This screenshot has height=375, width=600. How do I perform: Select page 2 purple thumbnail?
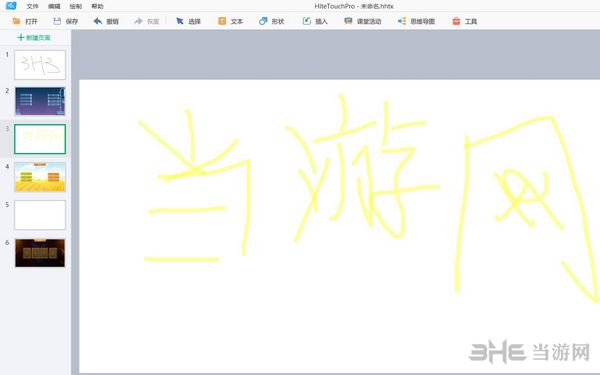pos(40,101)
